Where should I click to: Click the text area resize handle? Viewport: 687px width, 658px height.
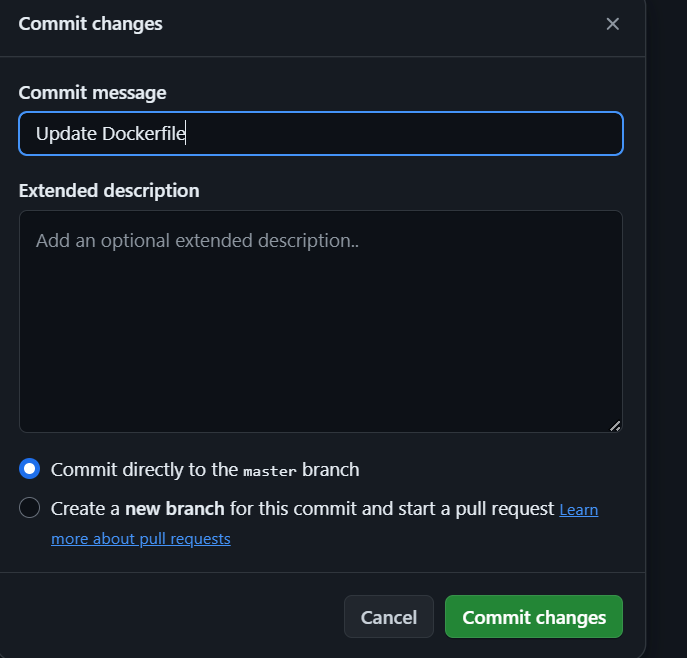click(614, 425)
